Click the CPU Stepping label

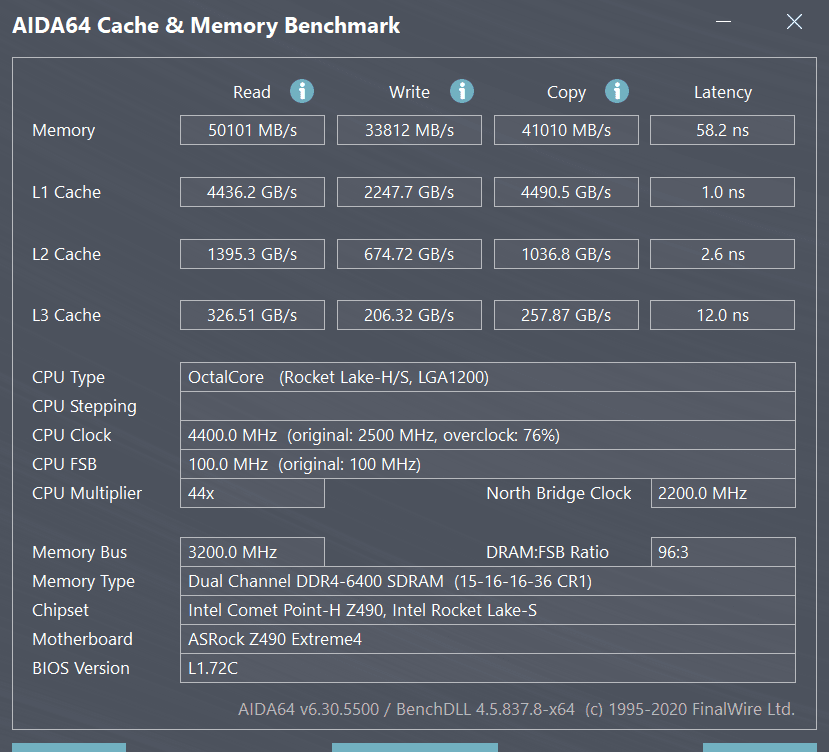coord(84,407)
